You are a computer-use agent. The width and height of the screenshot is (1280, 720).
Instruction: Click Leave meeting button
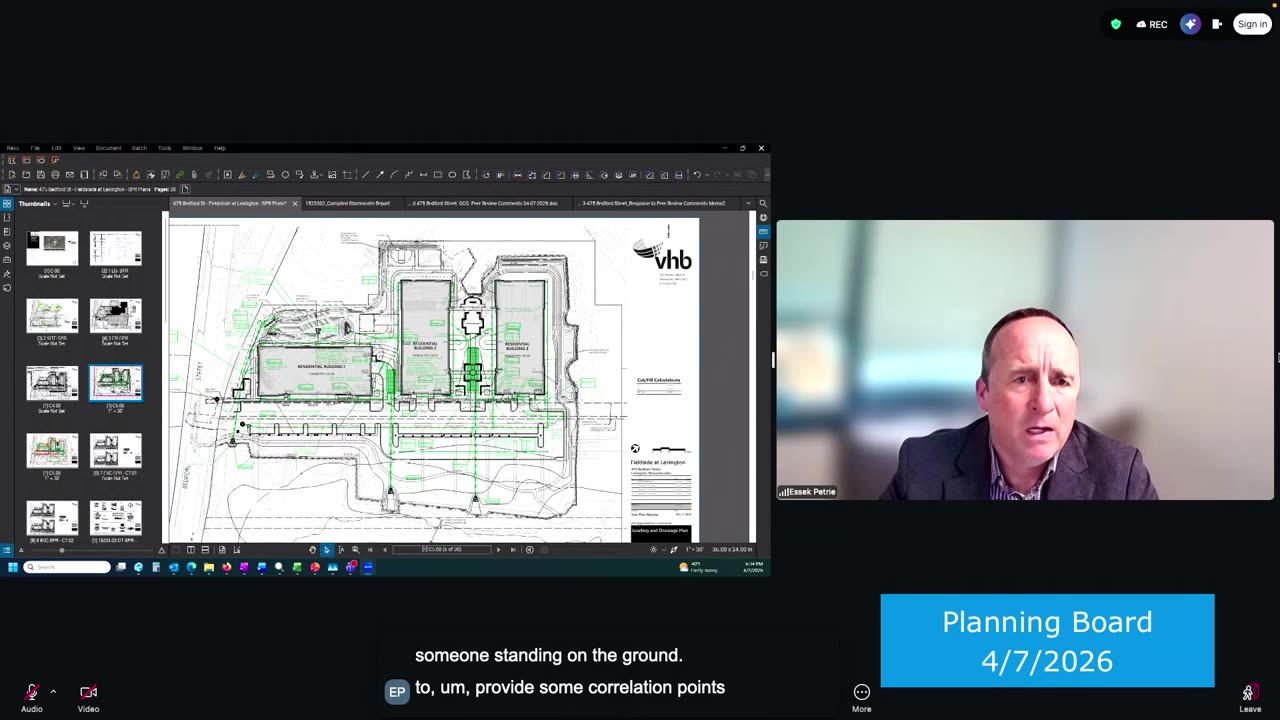[1249, 697]
